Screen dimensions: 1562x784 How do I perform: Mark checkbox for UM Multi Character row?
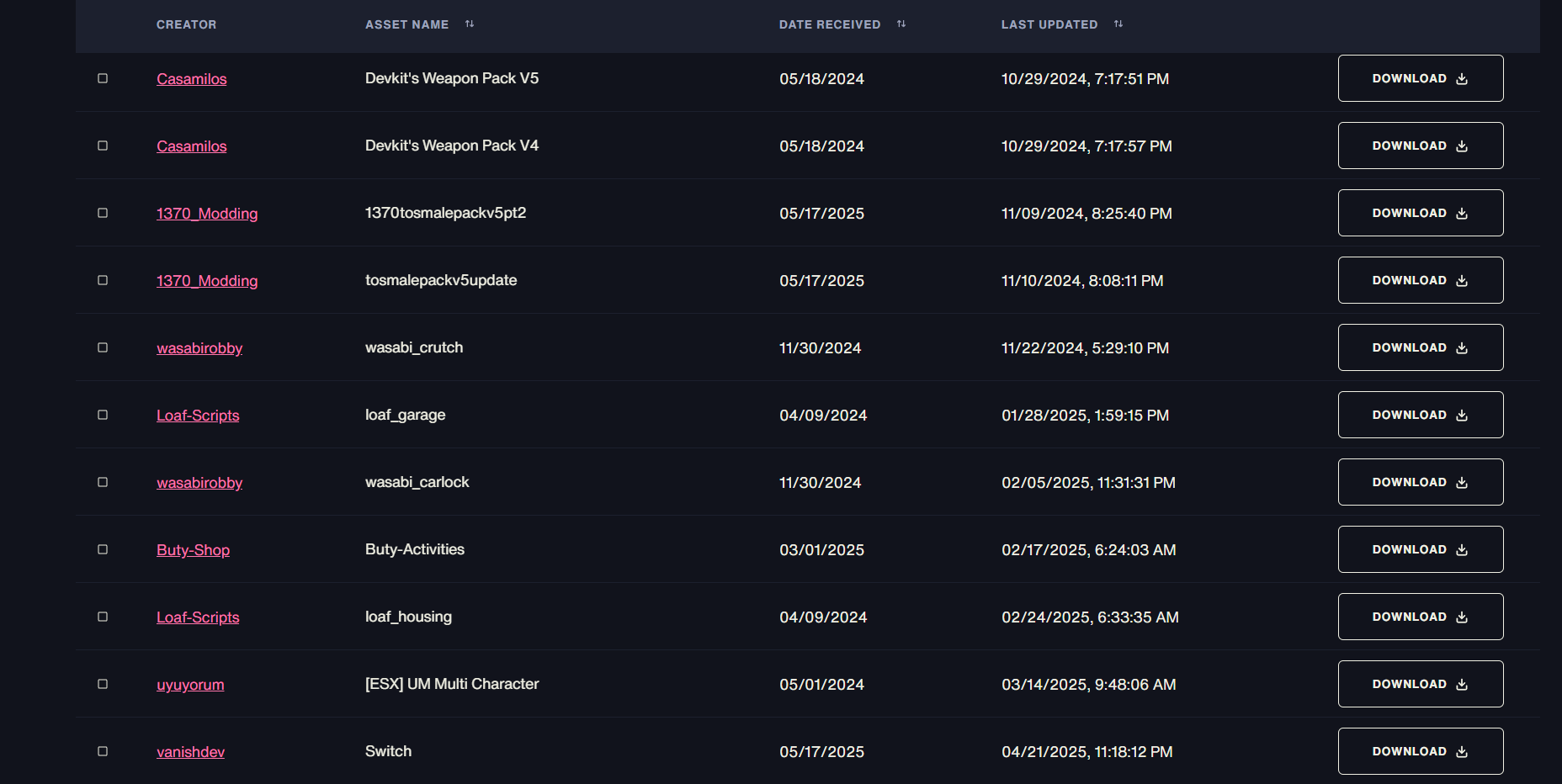pyautogui.click(x=103, y=684)
